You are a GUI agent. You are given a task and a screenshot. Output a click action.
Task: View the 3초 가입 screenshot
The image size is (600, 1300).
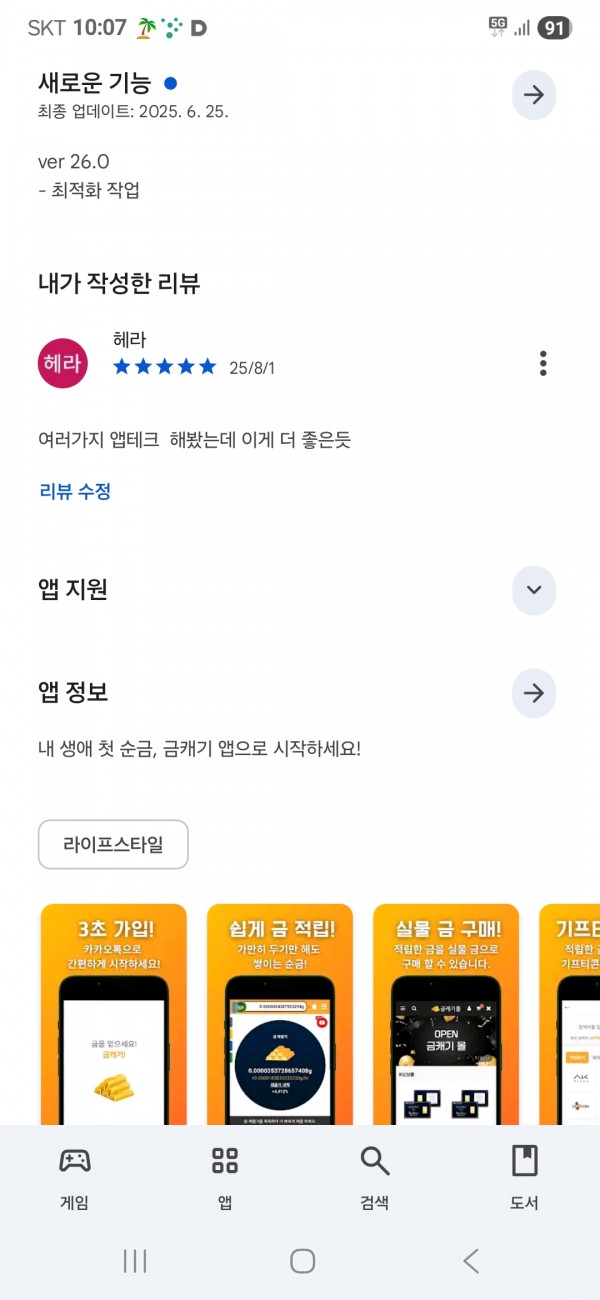[114, 1014]
